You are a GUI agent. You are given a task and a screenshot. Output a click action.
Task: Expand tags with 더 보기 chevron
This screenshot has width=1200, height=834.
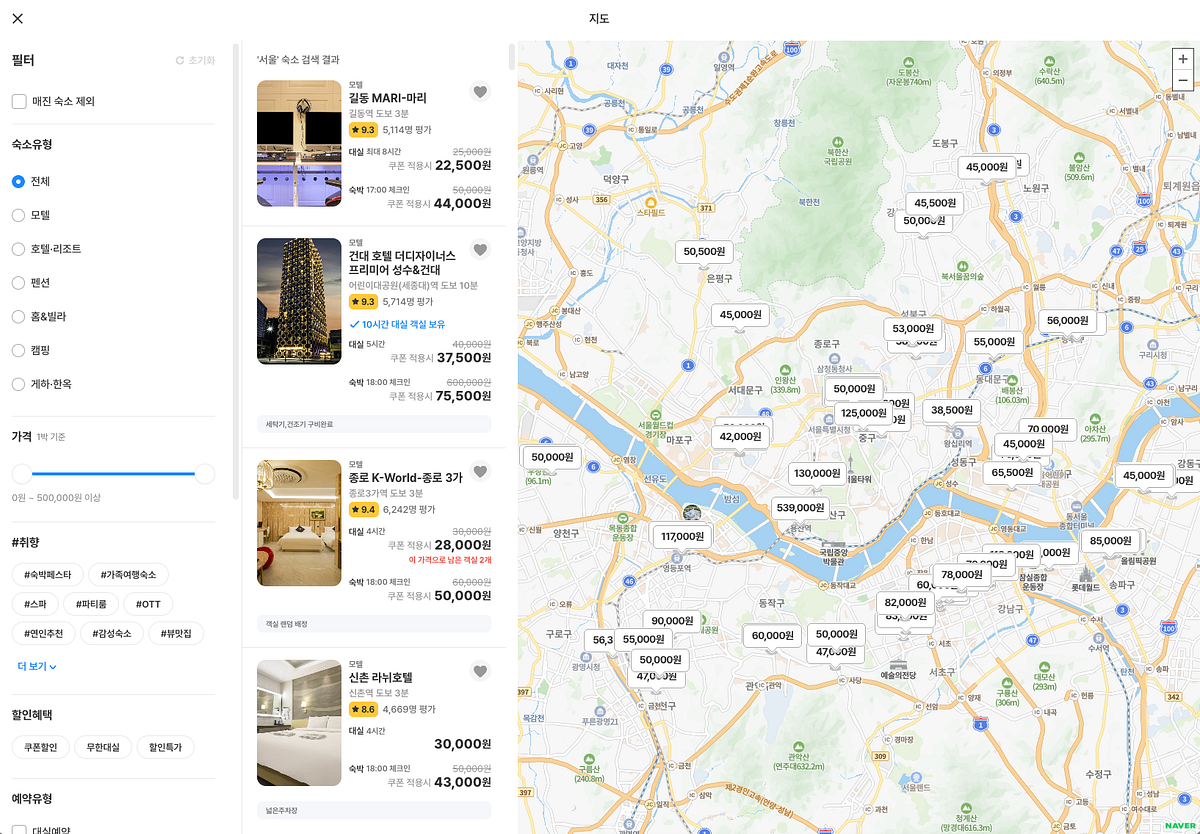point(37,666)
